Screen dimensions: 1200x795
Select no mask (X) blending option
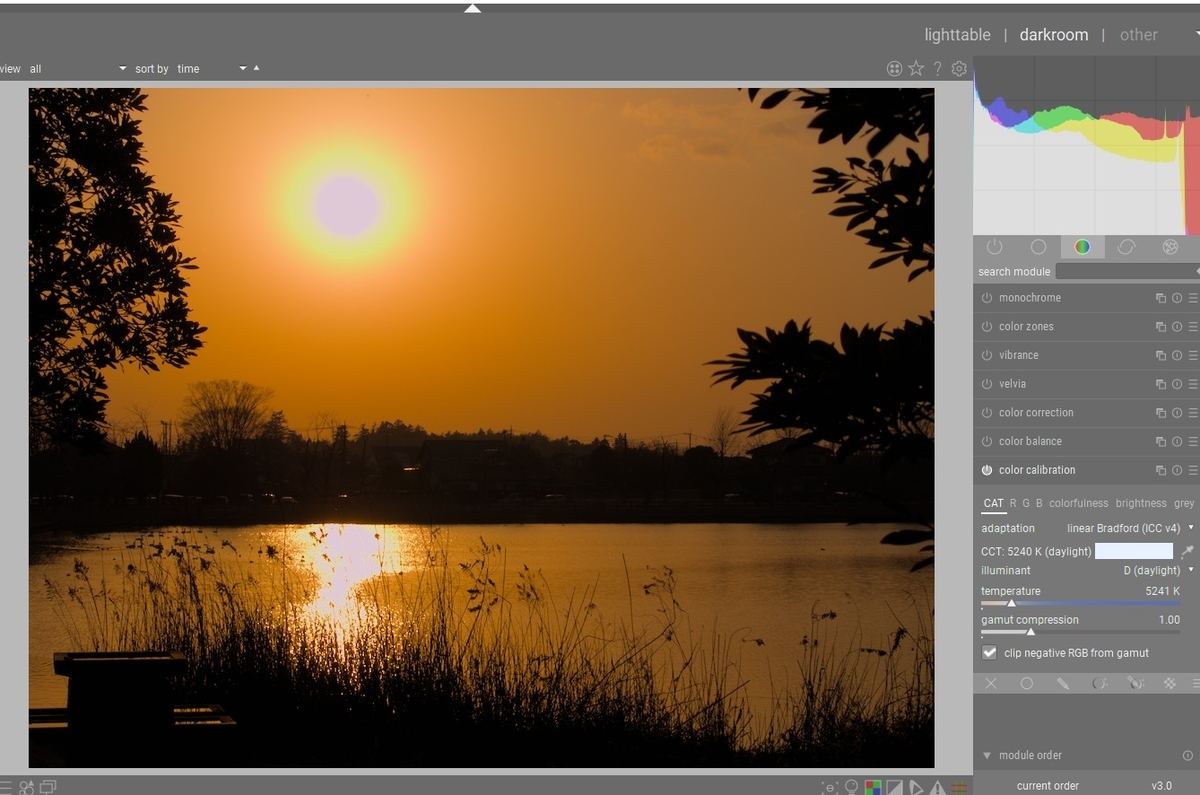(991, 684)
